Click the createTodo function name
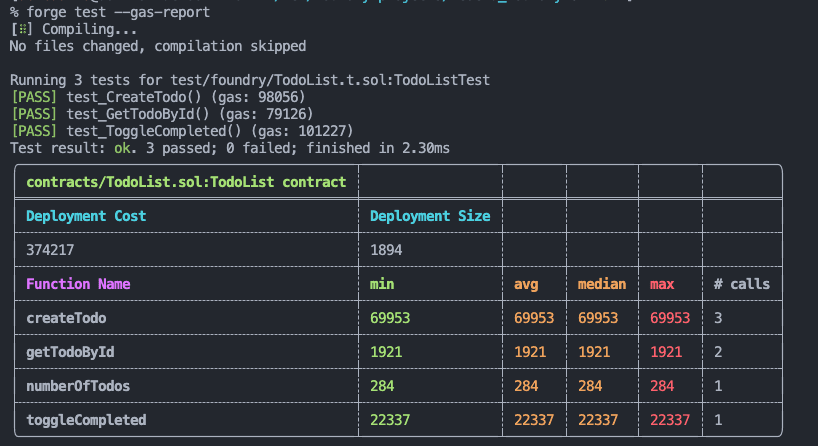This screenshot has height=446, width=818. pos(66,318)
